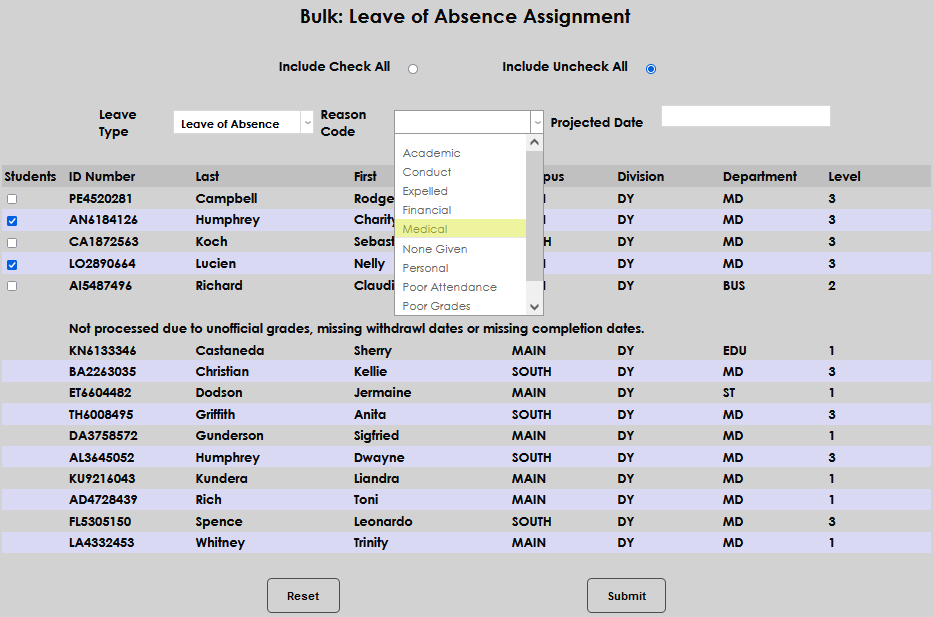Check the checkbox for student Richard
Screen dimensions: 933x617
(12, 285)
